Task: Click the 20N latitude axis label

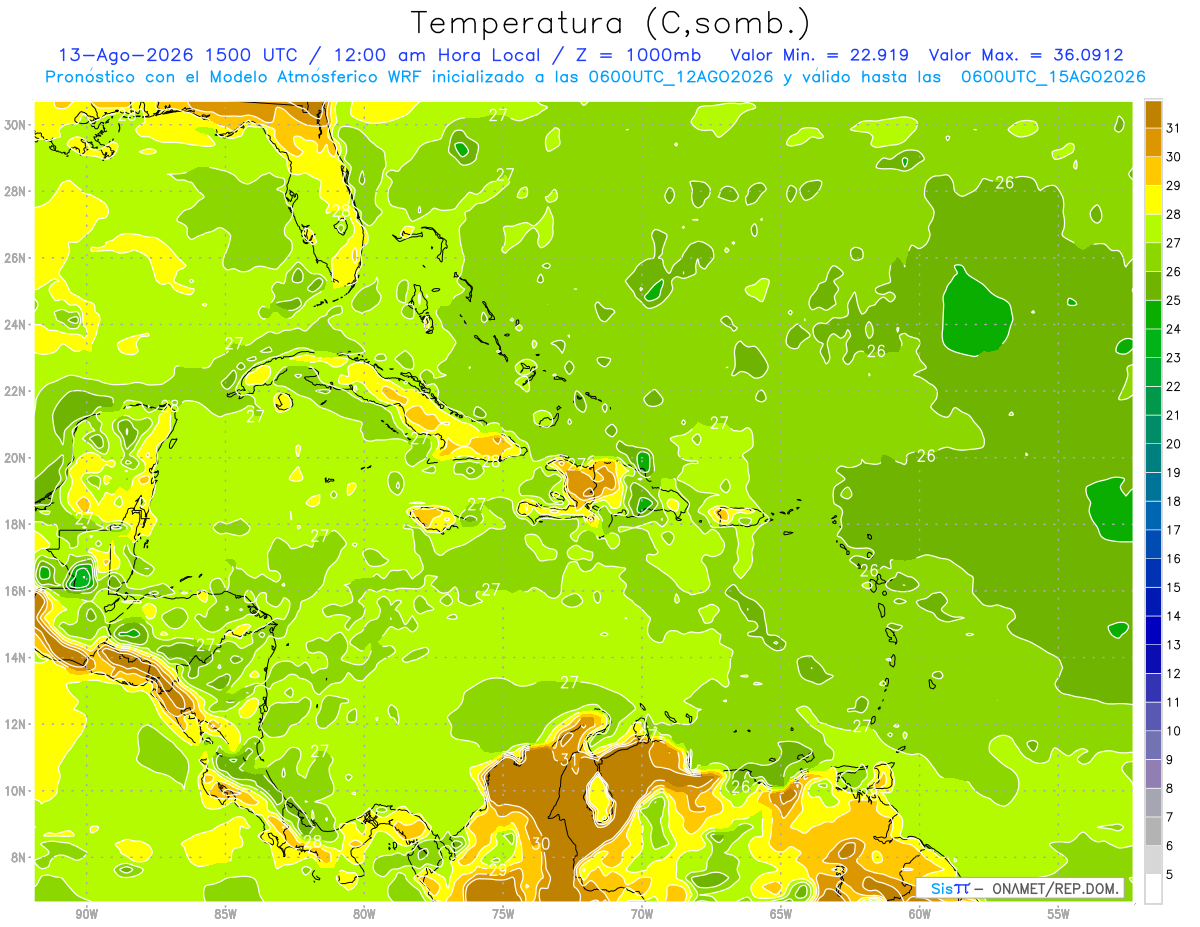Action: (17, 458)
